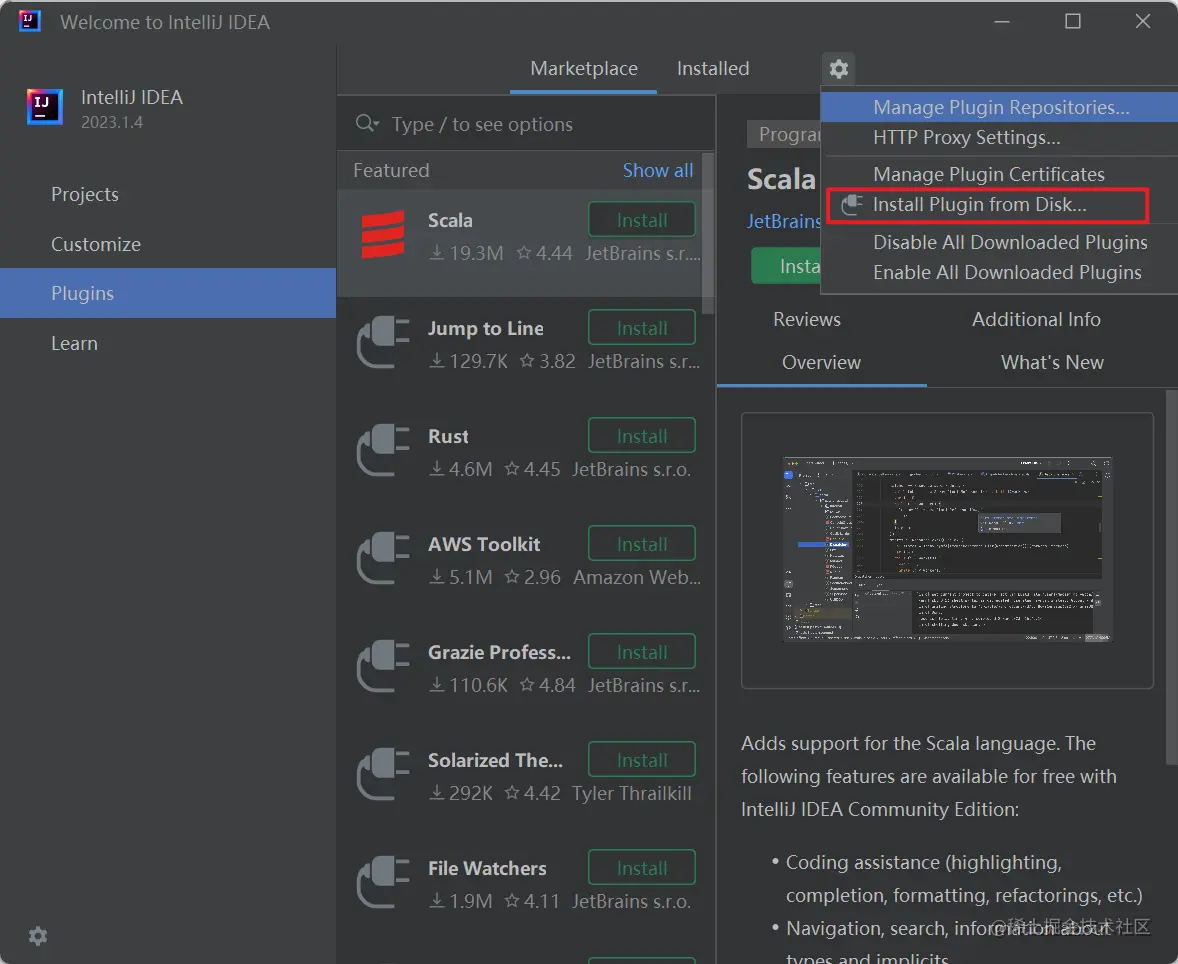
Task: Select the Solarized The... plugin name
Action: click(495, 760)
